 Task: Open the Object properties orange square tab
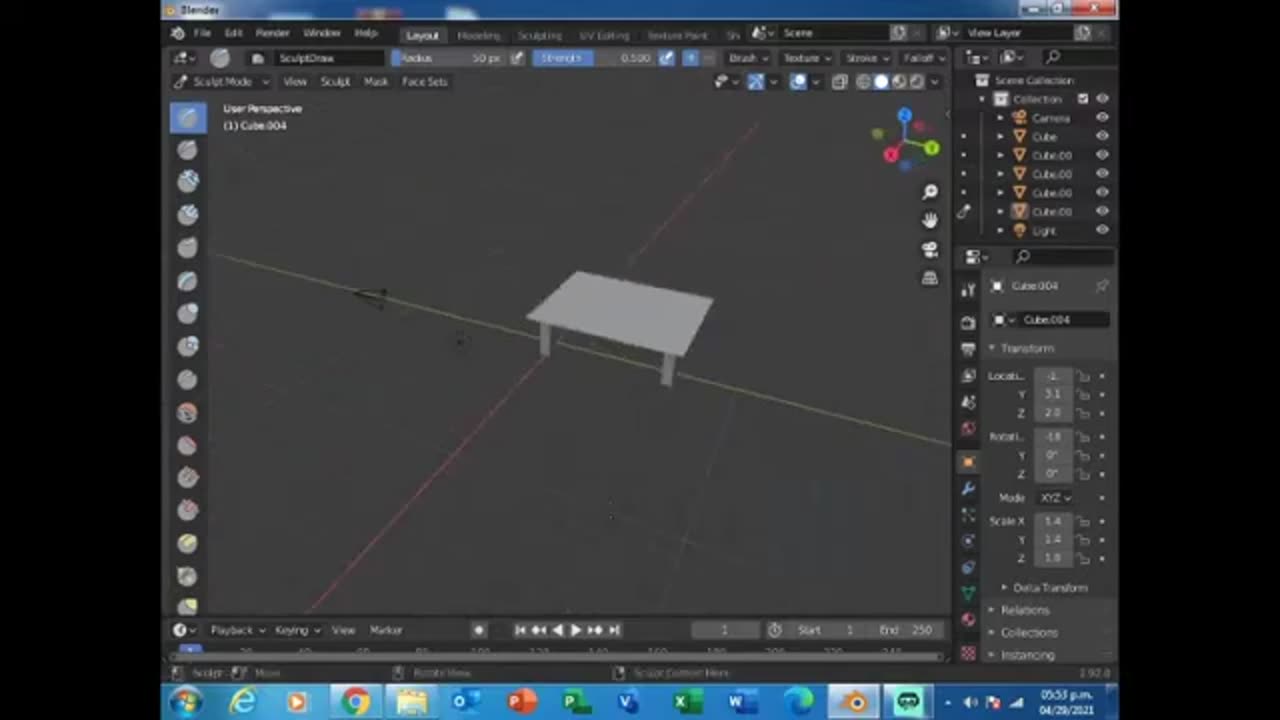click(968, 463)
